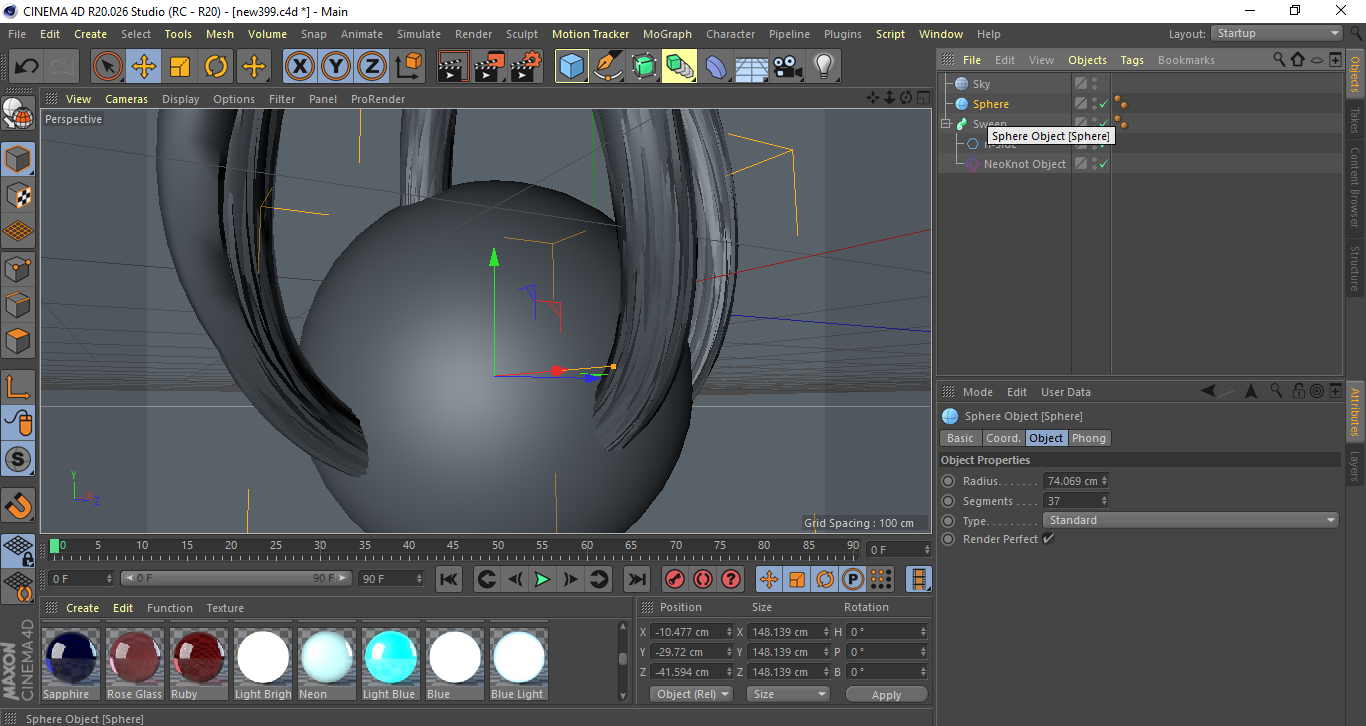This screenshot has width=1366, height=726.
Task: Open the spline Pen tool
Action: click(608, 67)
